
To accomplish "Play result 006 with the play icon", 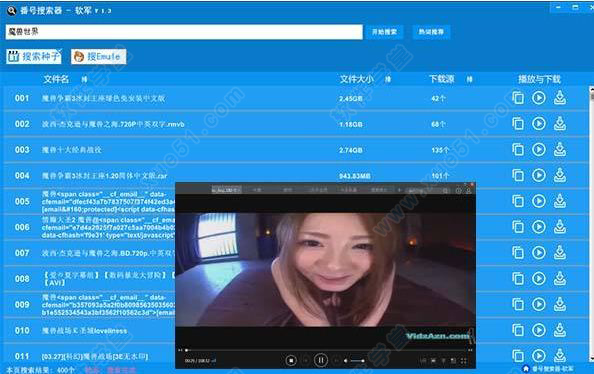I will tap(538, 227).
